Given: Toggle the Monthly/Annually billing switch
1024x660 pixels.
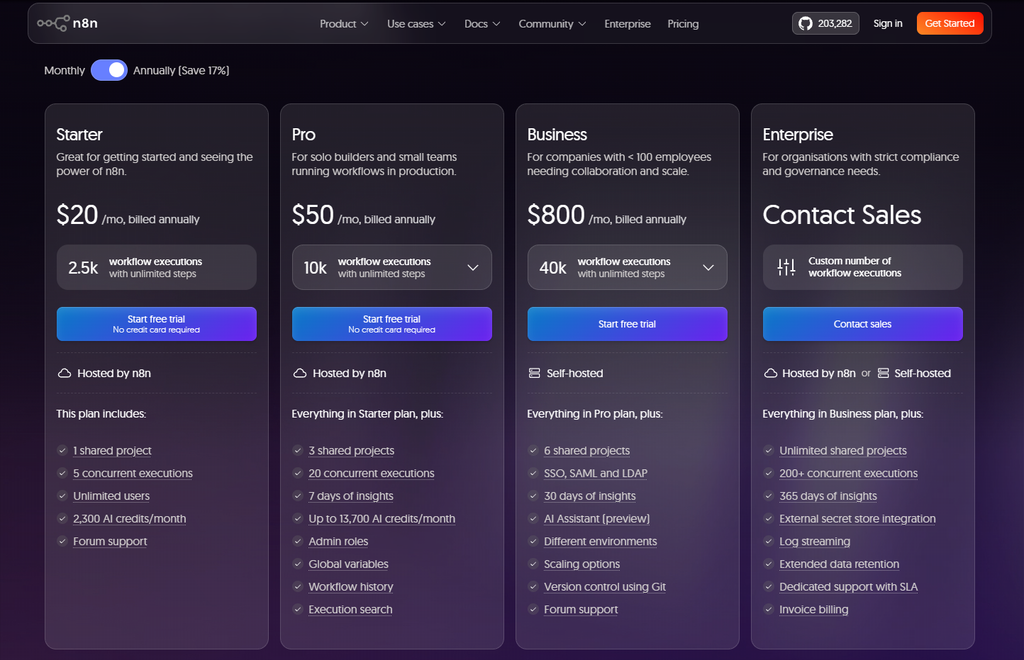Looking at the screenshot, I should tap(109, 71).
